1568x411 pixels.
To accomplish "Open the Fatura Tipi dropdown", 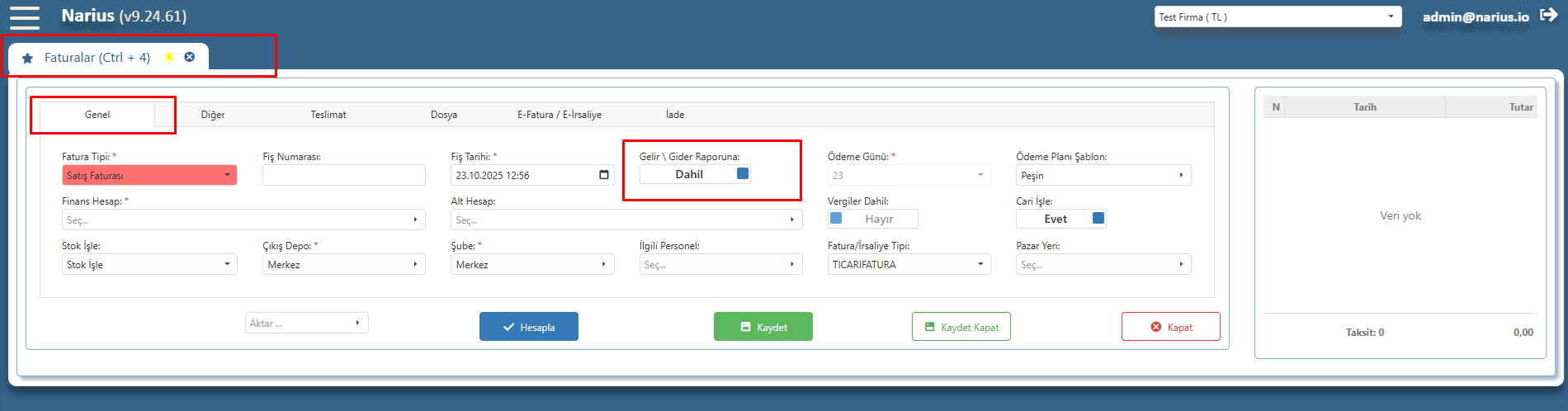I will (x=149, y=175).
